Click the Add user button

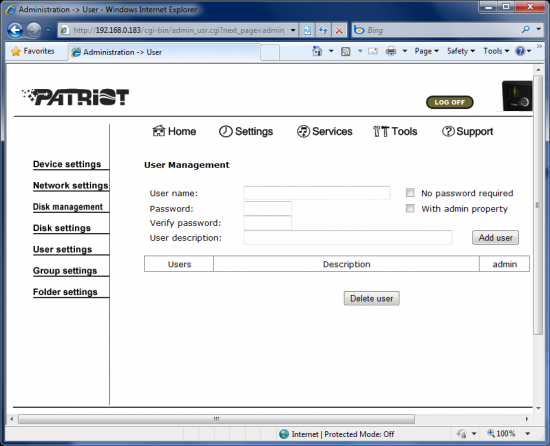pyautogui.click(x=495, y=238)
